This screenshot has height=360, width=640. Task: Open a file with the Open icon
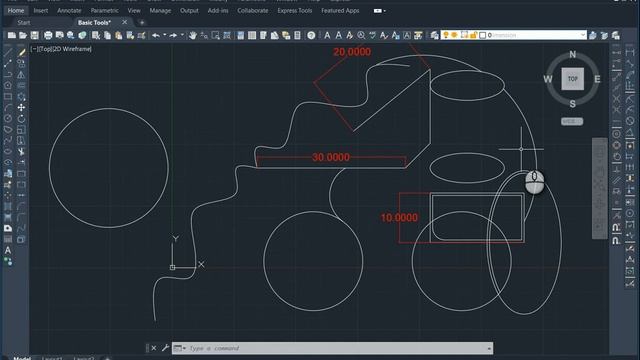23,36
